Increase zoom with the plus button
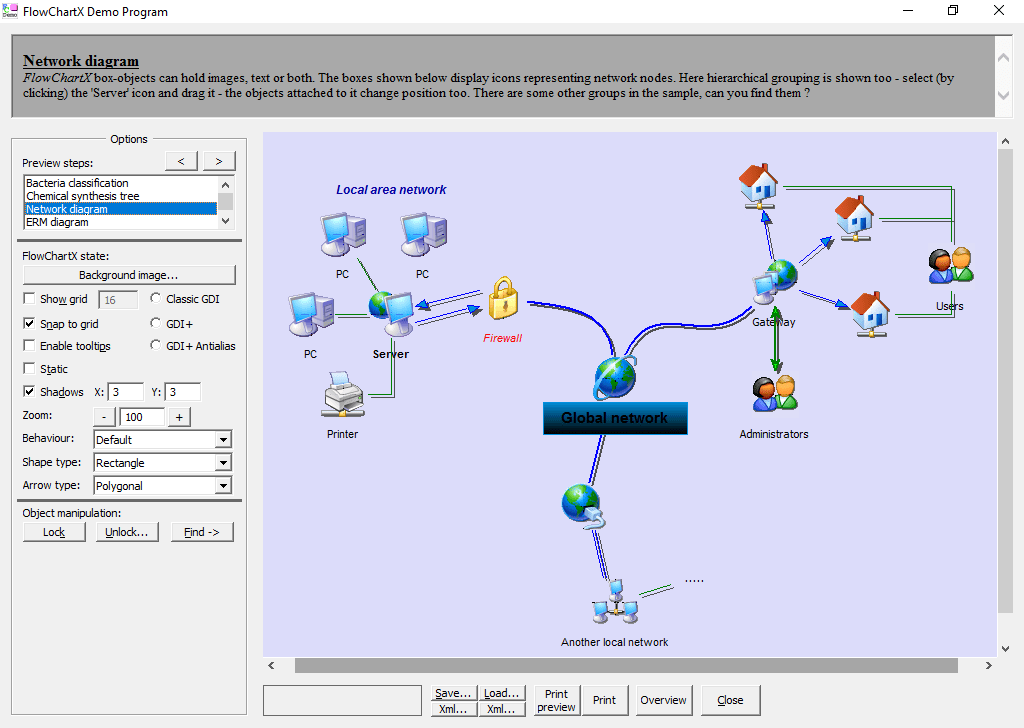 point(179,416)
